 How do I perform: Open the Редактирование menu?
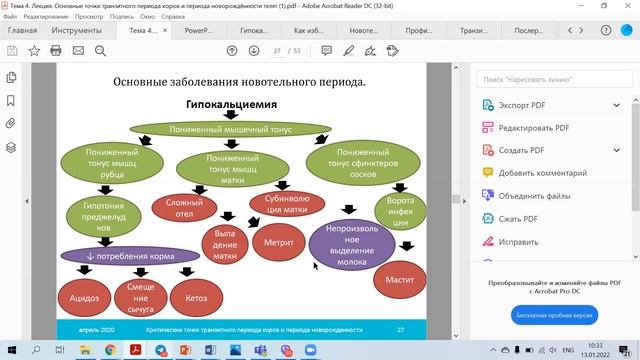pos(46,17)
